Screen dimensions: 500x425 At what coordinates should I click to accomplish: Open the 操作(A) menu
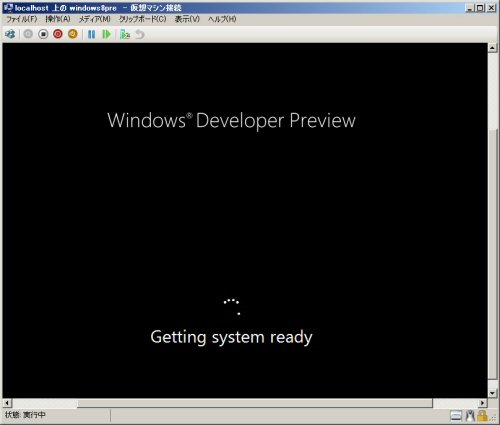58,19
